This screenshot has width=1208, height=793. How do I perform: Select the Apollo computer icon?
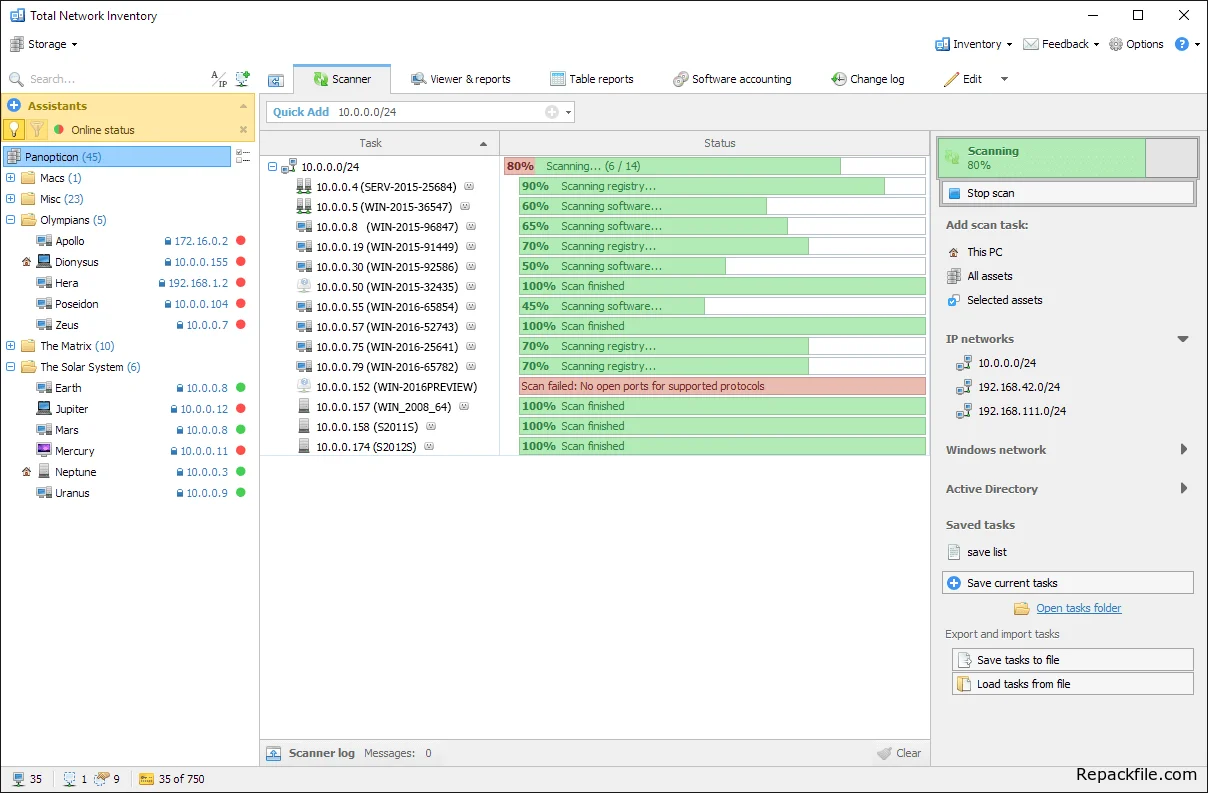[x=44, y=241]
